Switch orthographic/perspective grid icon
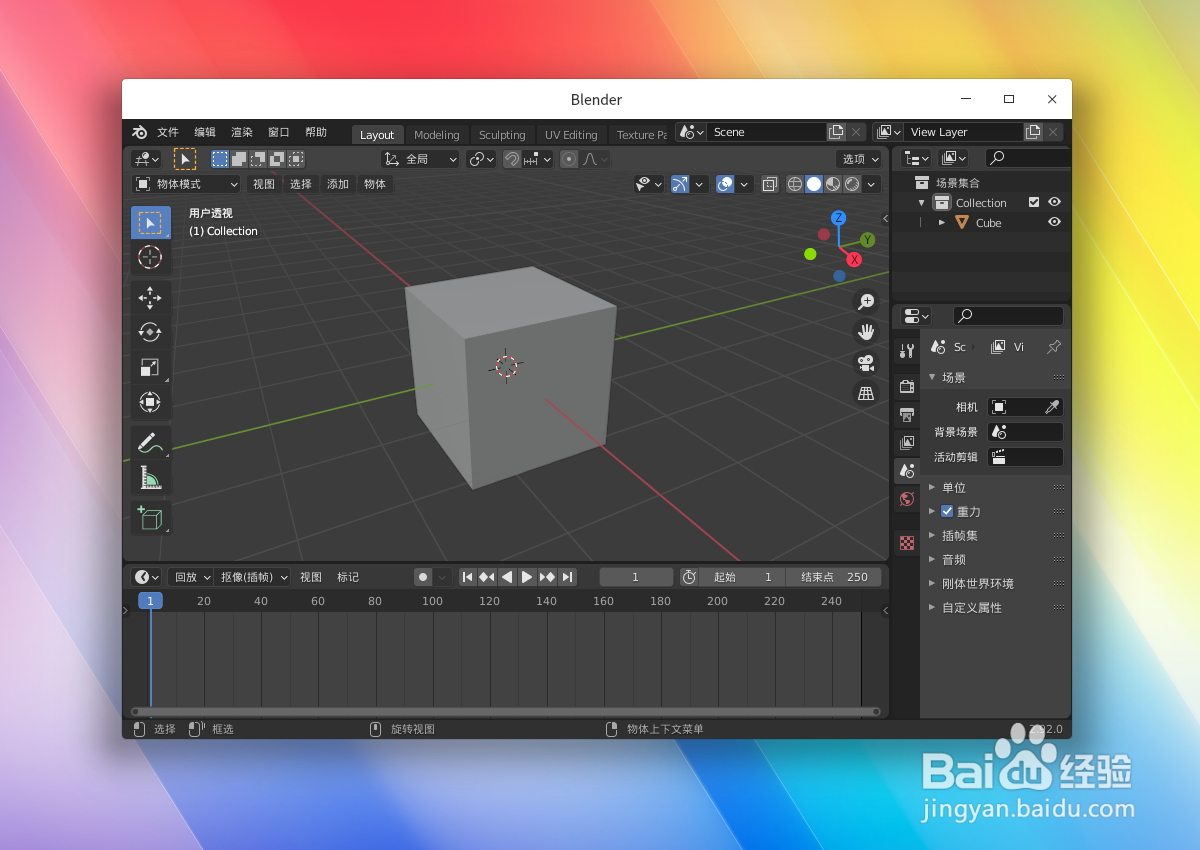The image size is (1200, 850). tap(866, 394)
